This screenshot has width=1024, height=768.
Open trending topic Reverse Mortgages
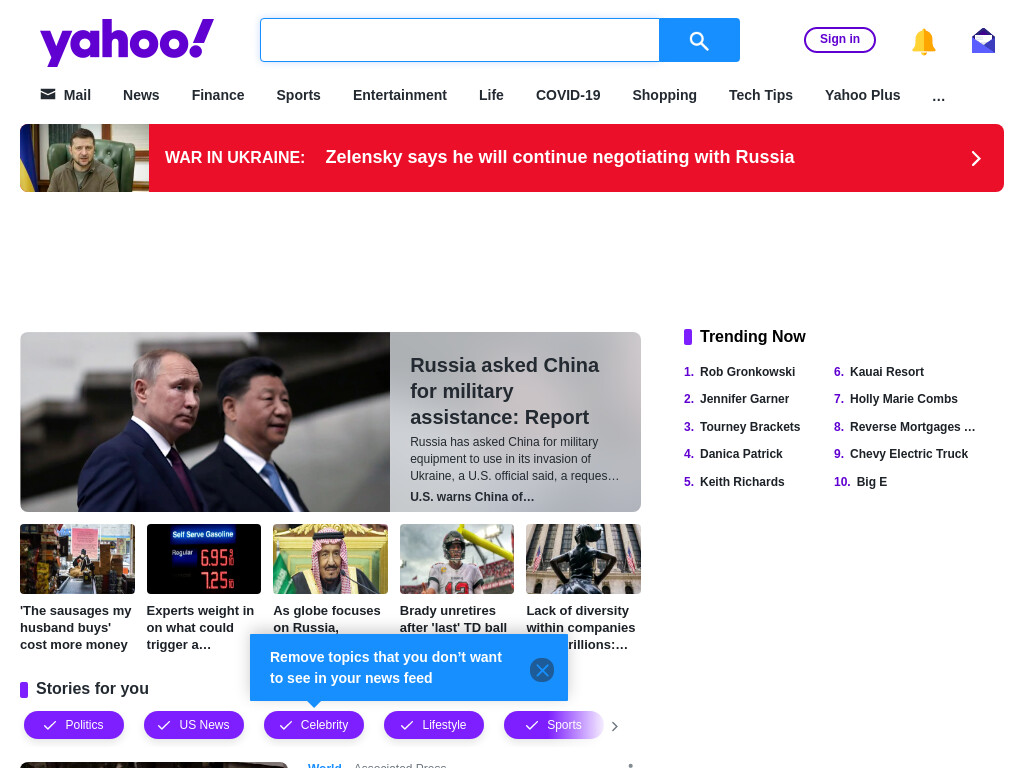912,427
